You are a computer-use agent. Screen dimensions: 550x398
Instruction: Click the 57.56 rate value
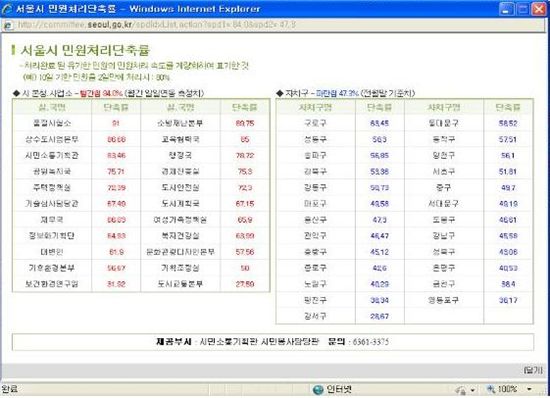click(245, 252)
